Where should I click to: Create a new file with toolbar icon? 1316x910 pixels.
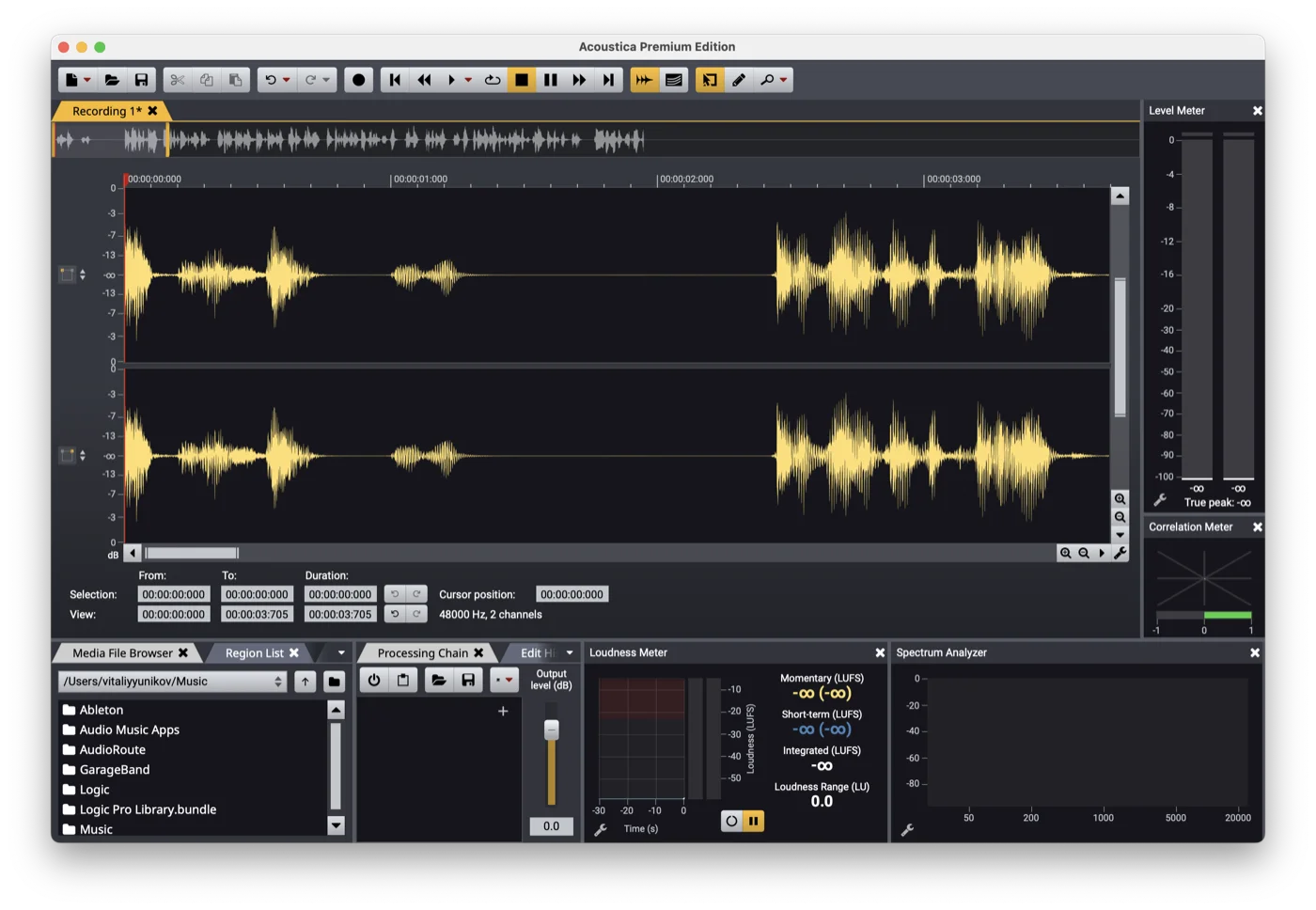tap(71, 80)
